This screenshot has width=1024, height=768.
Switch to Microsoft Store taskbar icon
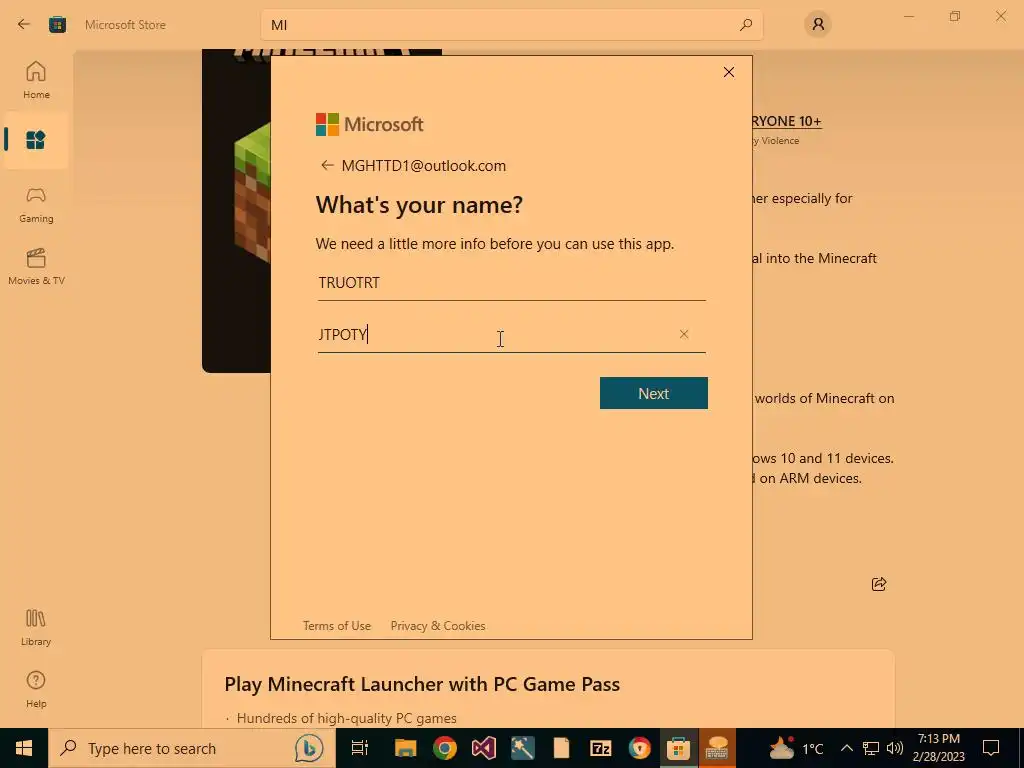[x=679, y=748]
